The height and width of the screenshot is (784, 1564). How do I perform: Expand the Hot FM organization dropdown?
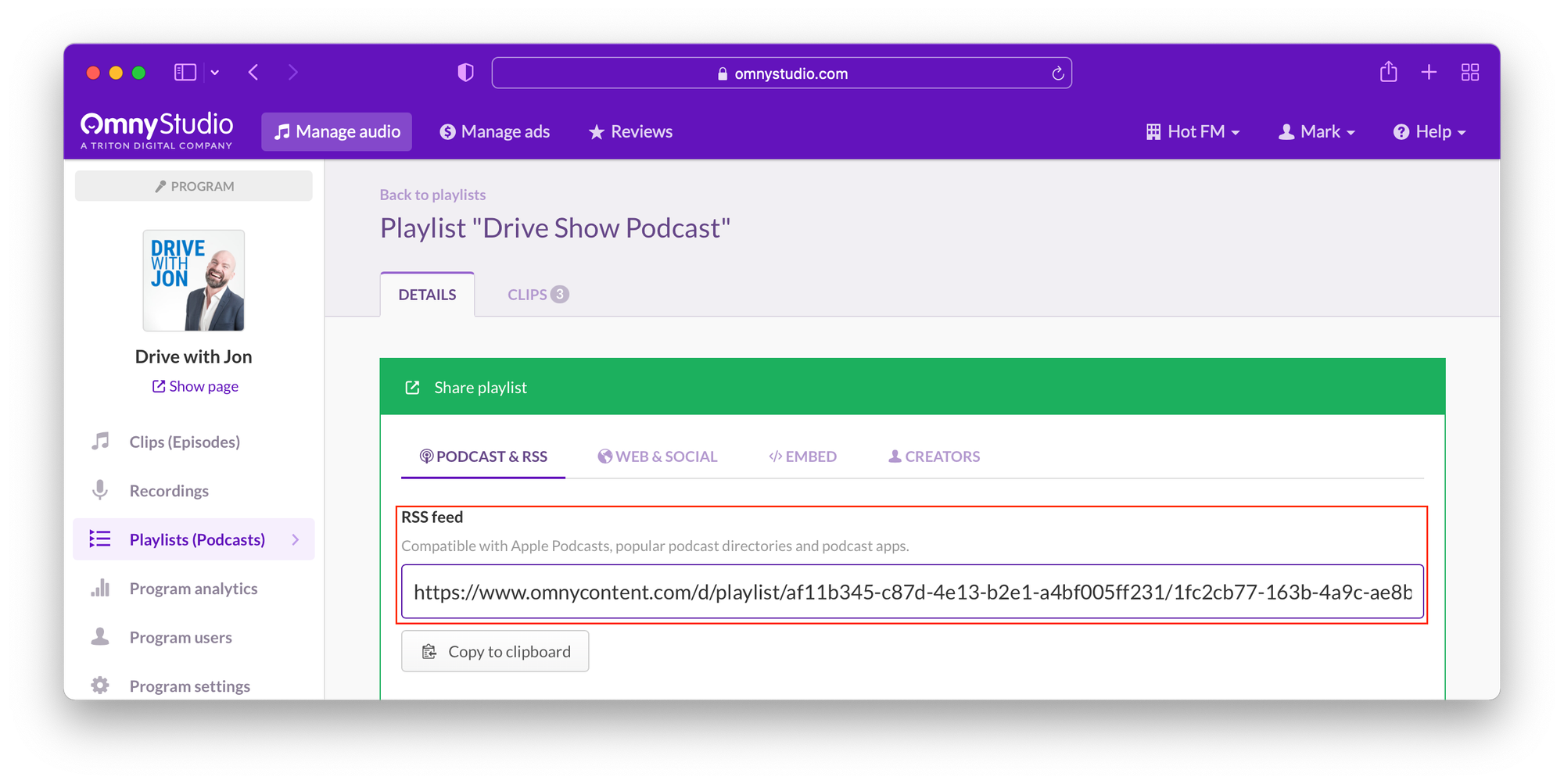[x=1193, y=131]
